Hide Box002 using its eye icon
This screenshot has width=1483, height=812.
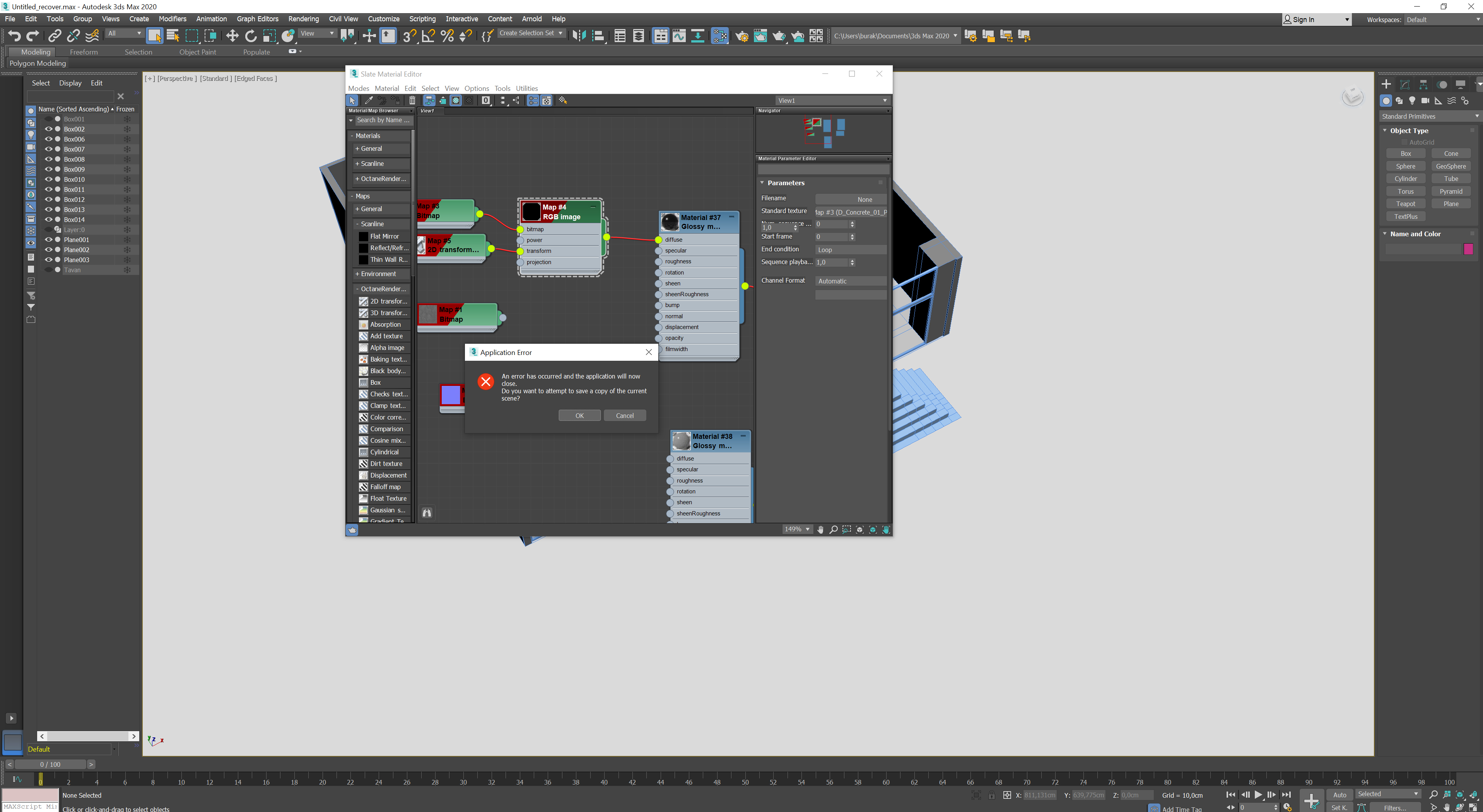48,129
